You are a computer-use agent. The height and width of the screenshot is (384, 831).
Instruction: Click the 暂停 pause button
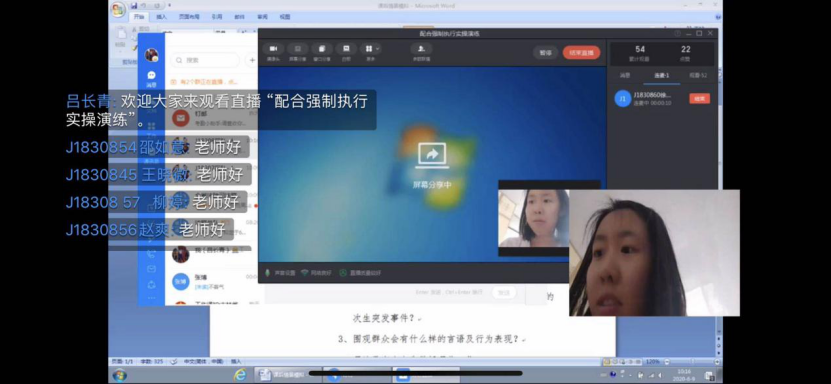[x=546, y=52]
